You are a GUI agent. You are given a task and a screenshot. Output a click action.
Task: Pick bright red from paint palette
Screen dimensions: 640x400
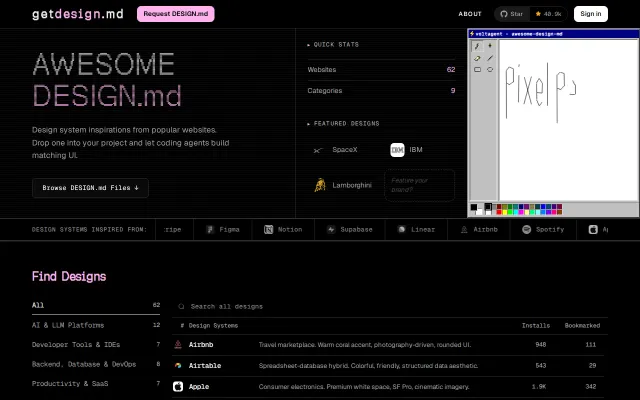[x=499, y=212]
